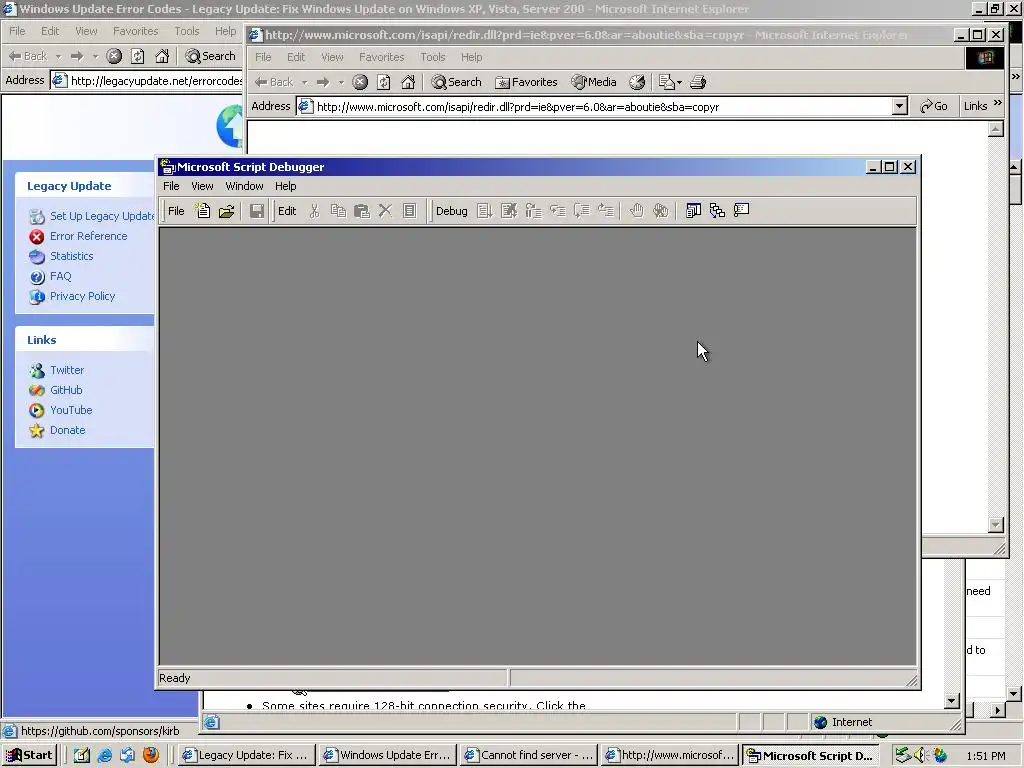This screenshot has height=768, width=1024.
Task: Open Running Documents window icon
Action: pos(693,210)
